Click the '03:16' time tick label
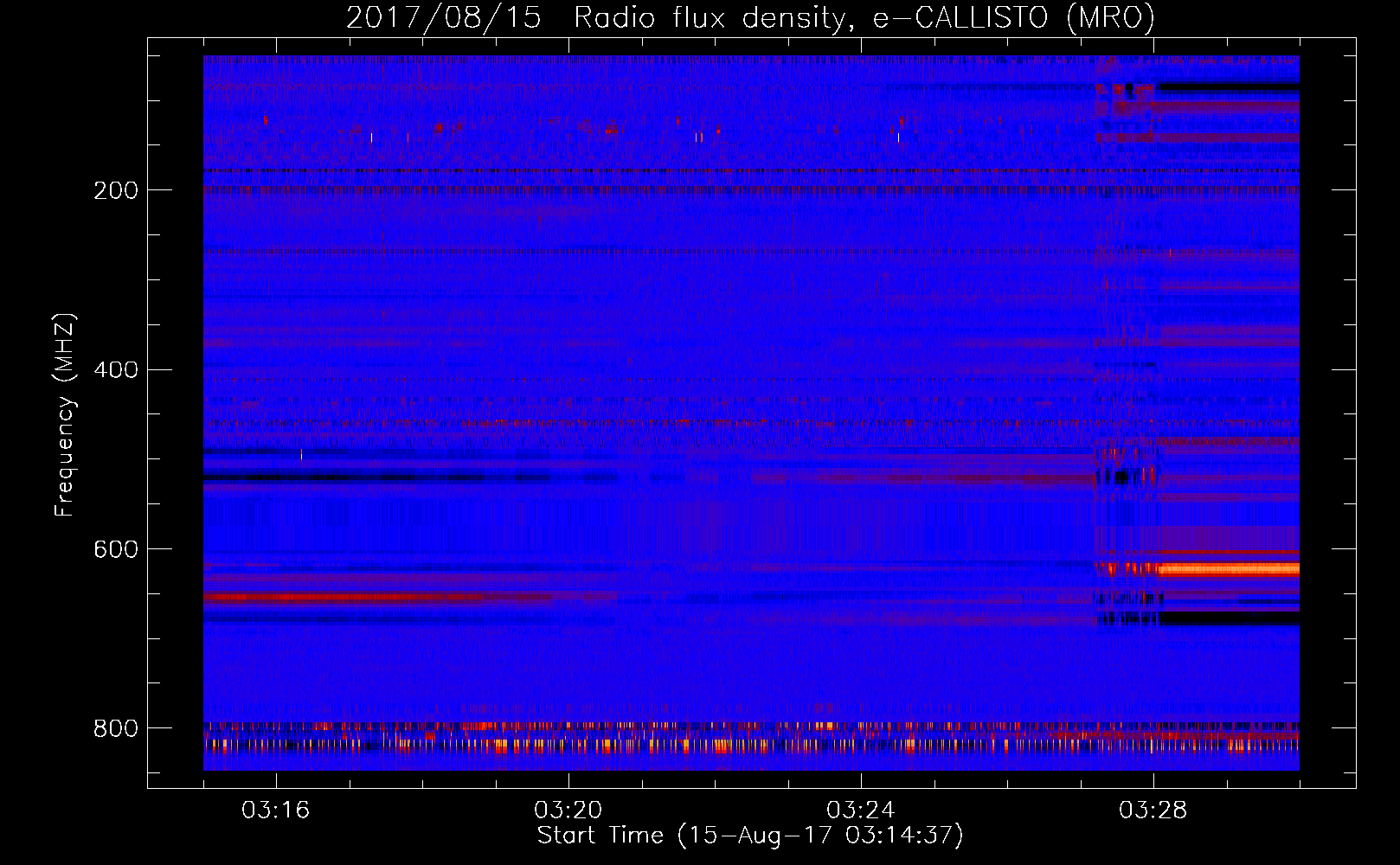This screenshot has height=865, width=1400. [x=275, y=811]
